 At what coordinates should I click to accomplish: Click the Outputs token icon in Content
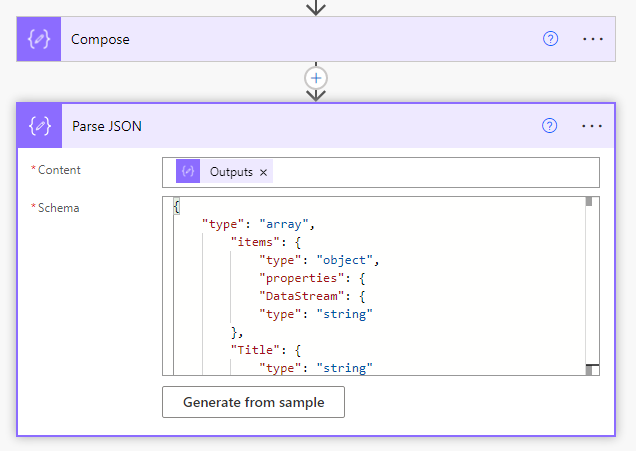click(188, 172)
